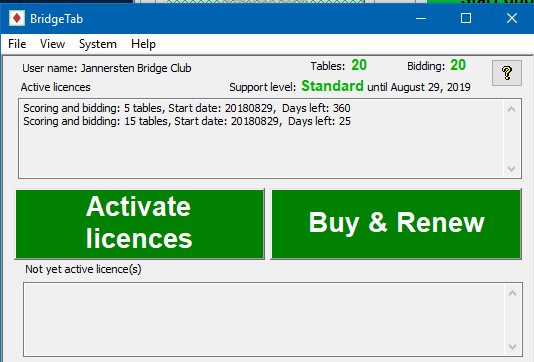Click down arrow in not yet active licences list
Screen dimensions: 534x362
512,347
